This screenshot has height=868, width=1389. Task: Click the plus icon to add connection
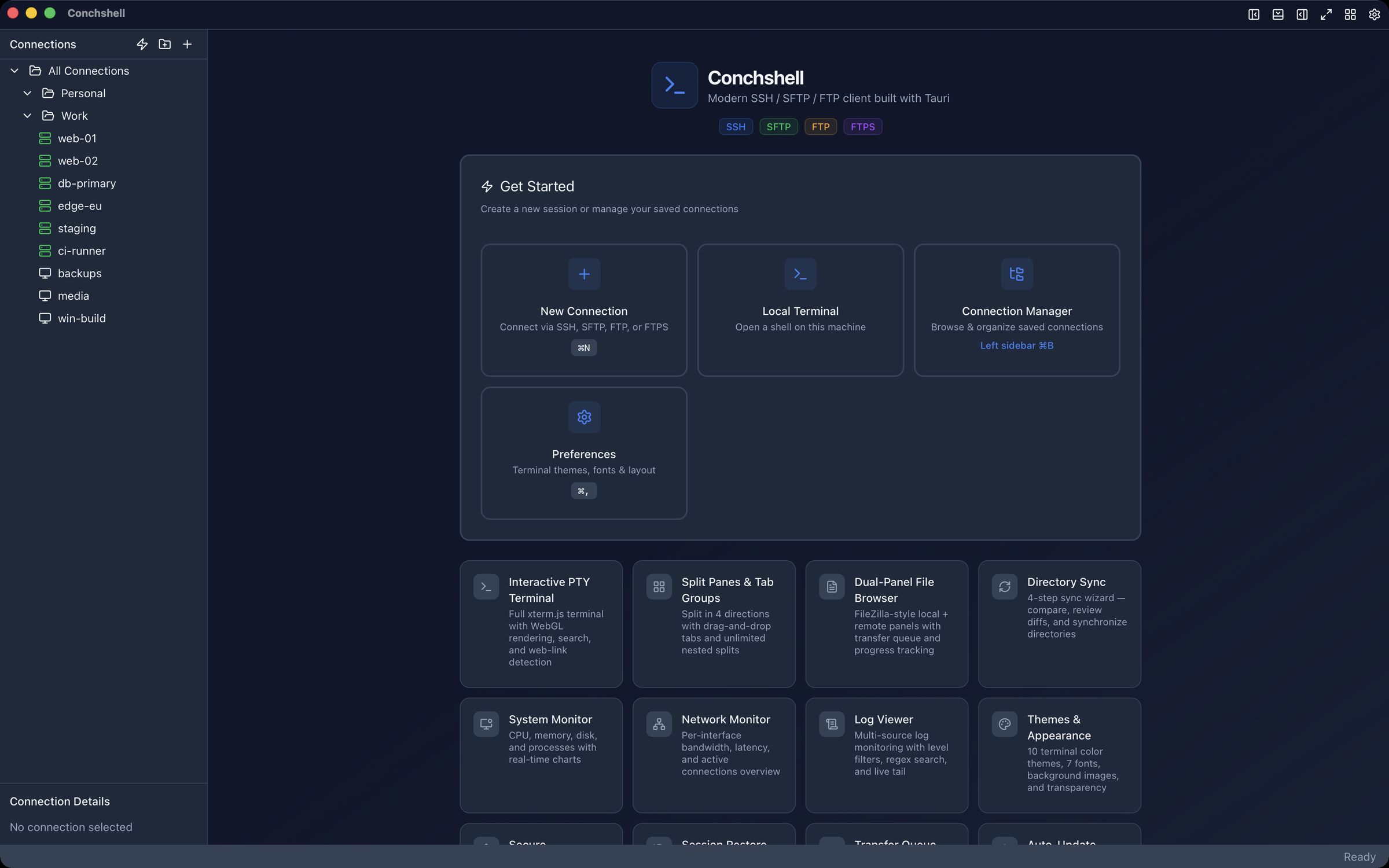(188, 44)
